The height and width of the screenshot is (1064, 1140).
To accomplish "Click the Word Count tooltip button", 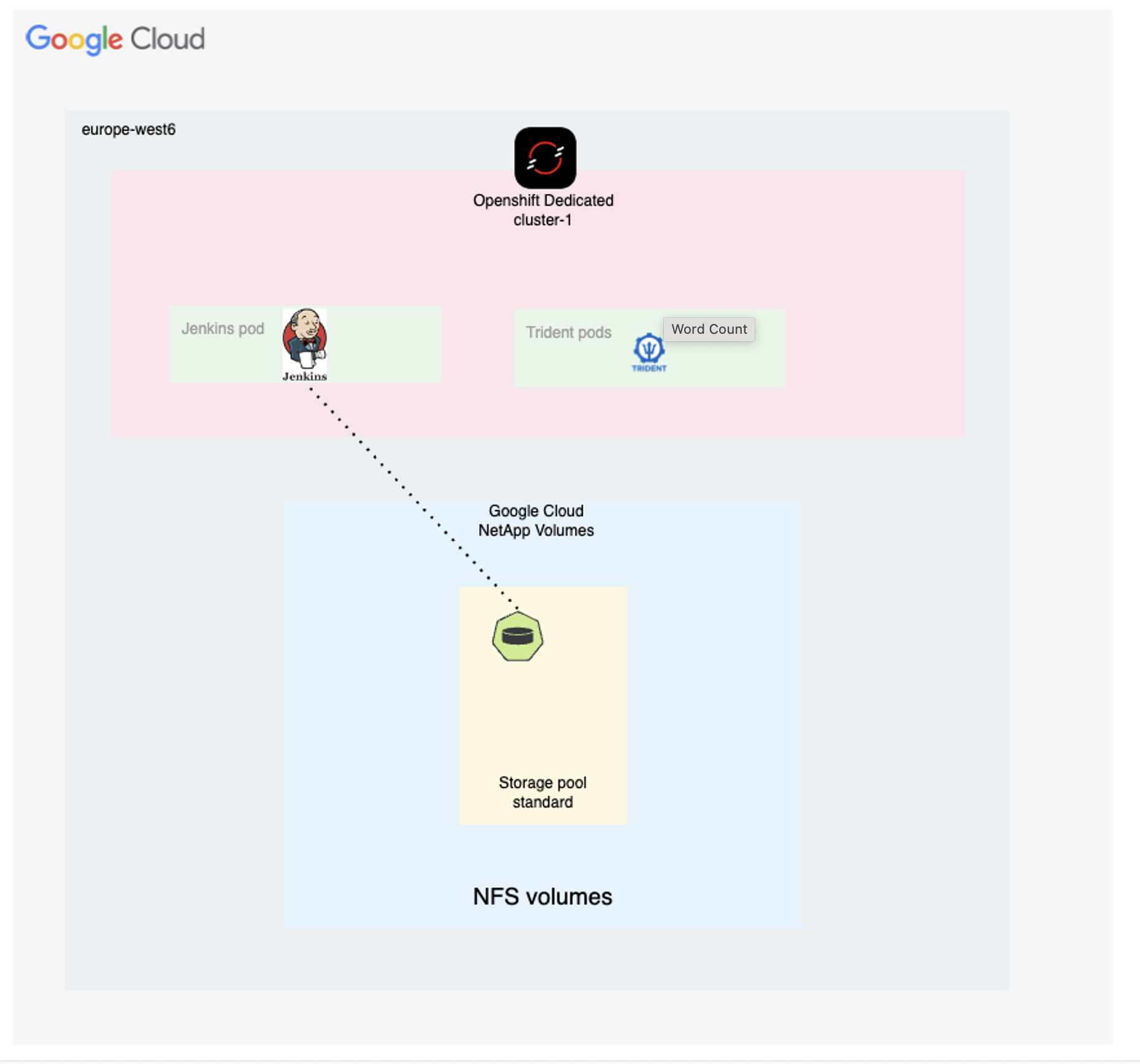I will 709,329.
